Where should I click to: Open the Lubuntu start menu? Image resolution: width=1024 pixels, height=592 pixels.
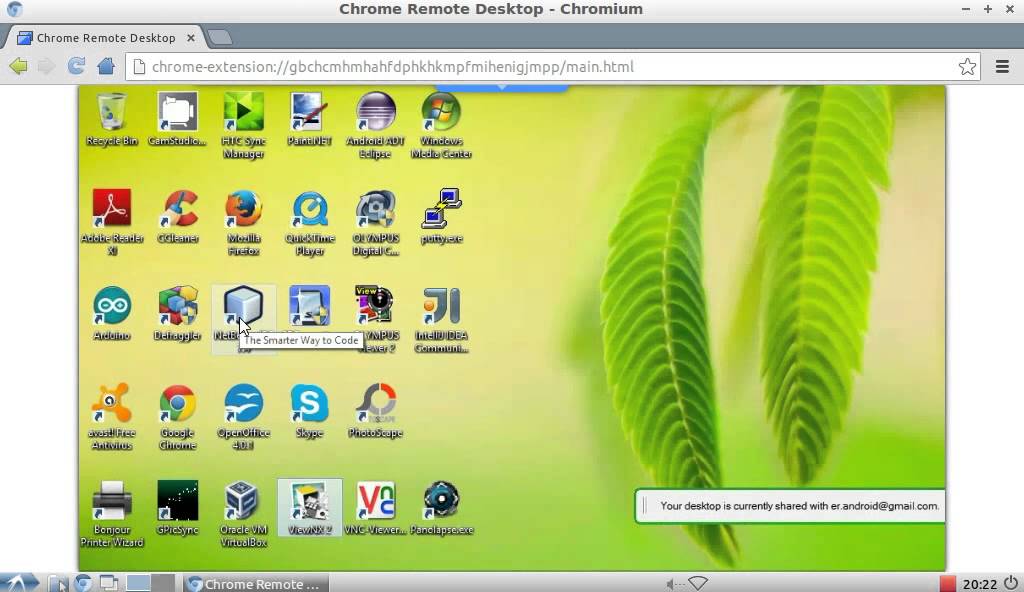tap(18, 582)
